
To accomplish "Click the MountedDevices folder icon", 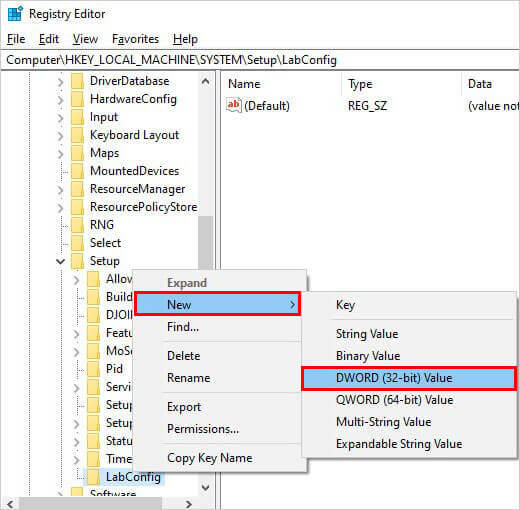I will tap(78, 171).
